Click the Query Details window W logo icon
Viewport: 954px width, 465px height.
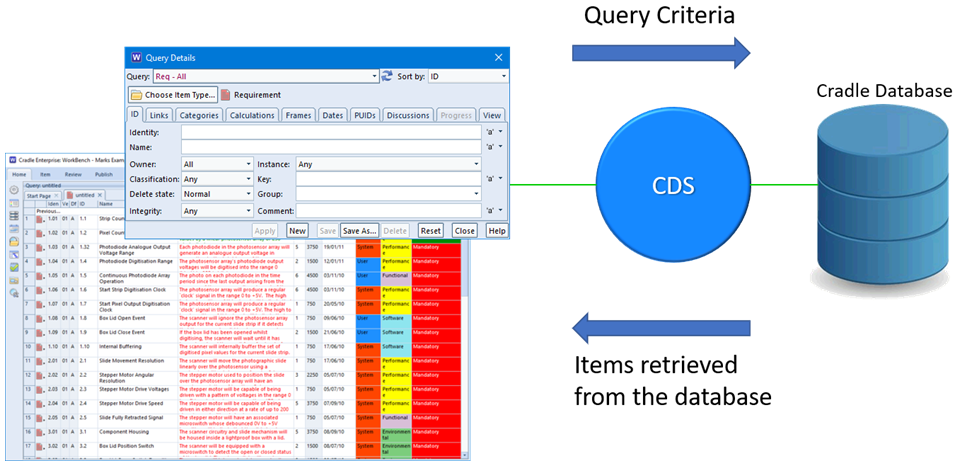136,58
